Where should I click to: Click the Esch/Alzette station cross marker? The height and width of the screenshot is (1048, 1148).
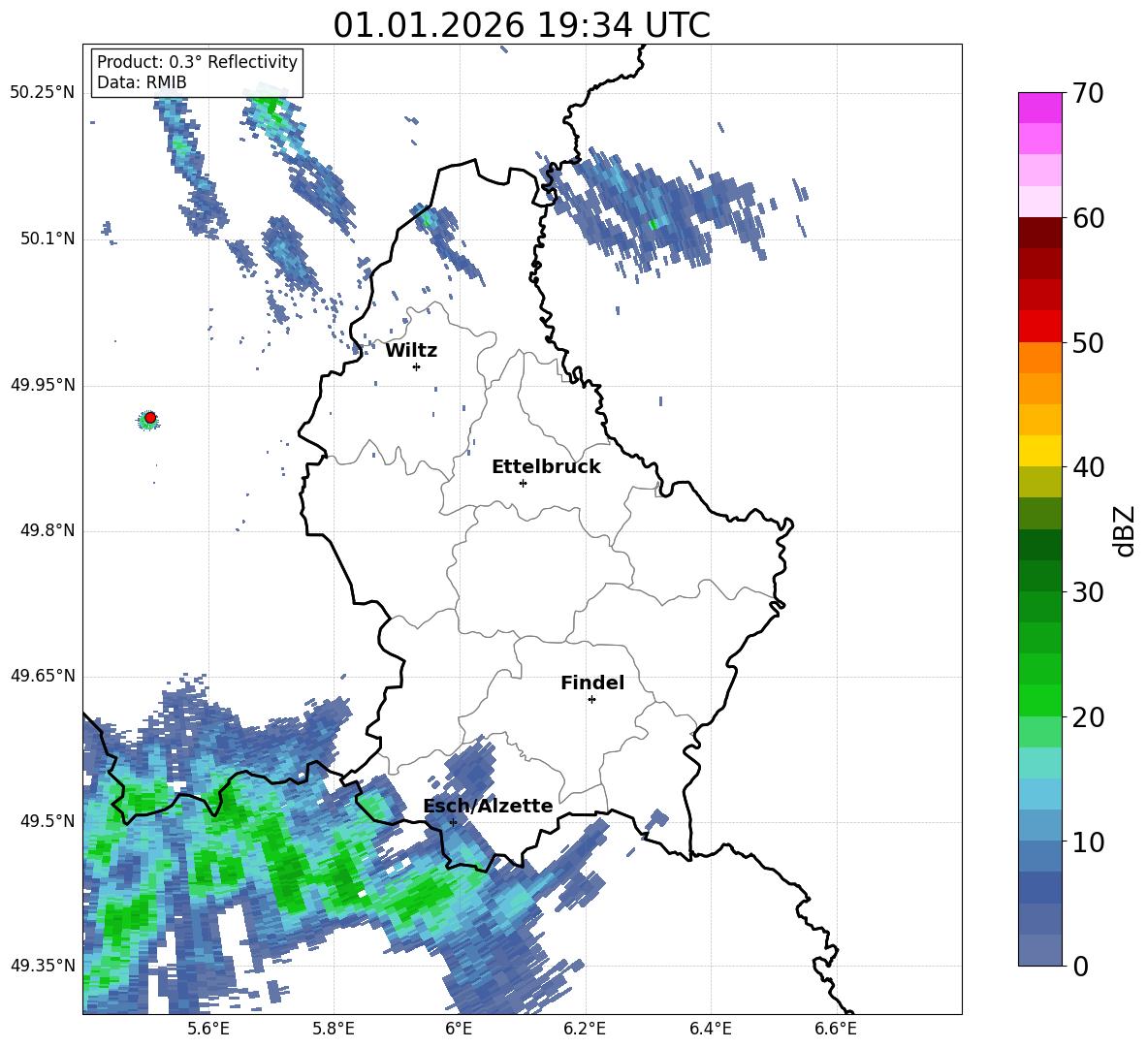pos(453,822)
